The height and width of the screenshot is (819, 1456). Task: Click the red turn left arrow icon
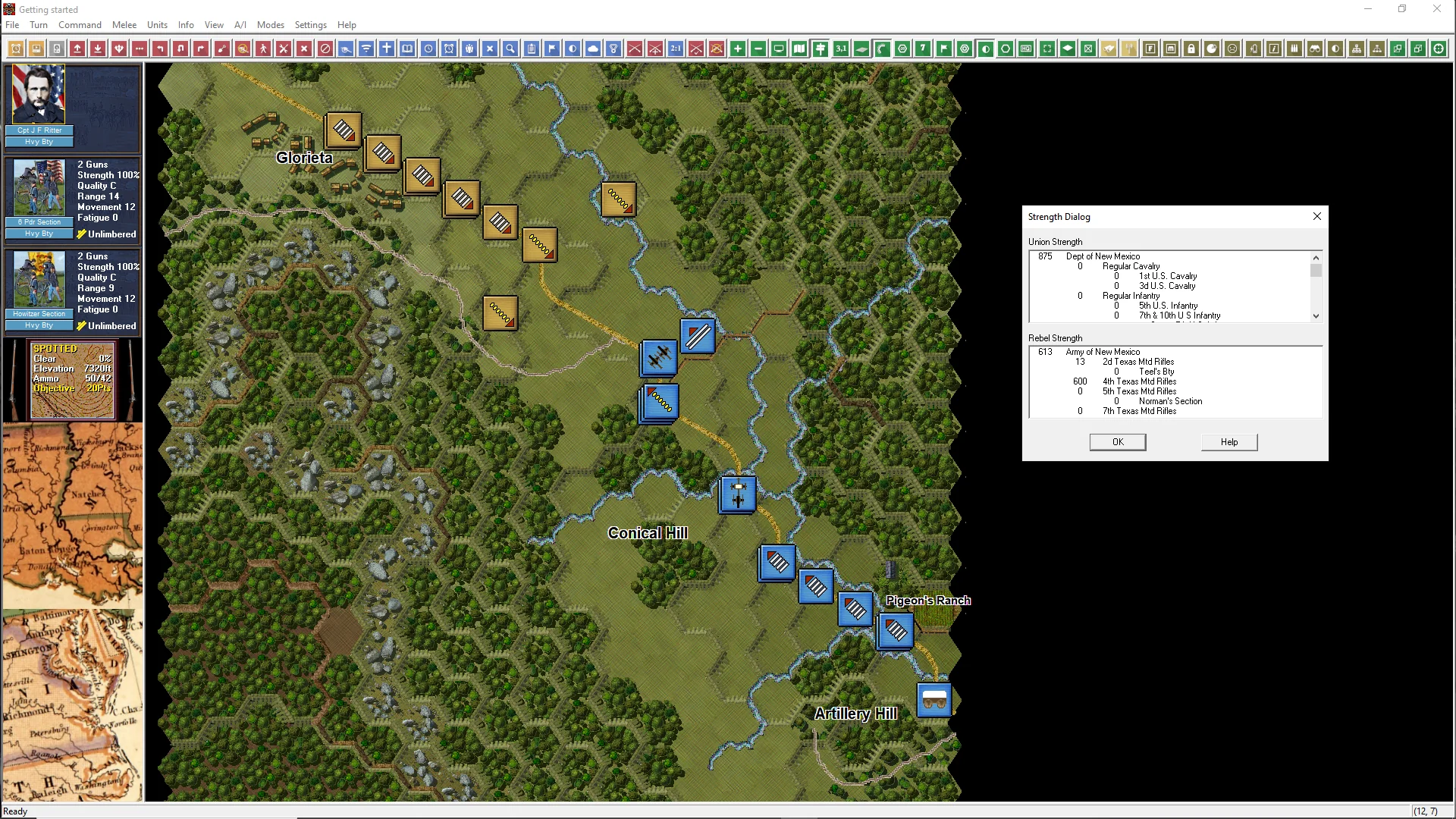click(x=160, y=49)
